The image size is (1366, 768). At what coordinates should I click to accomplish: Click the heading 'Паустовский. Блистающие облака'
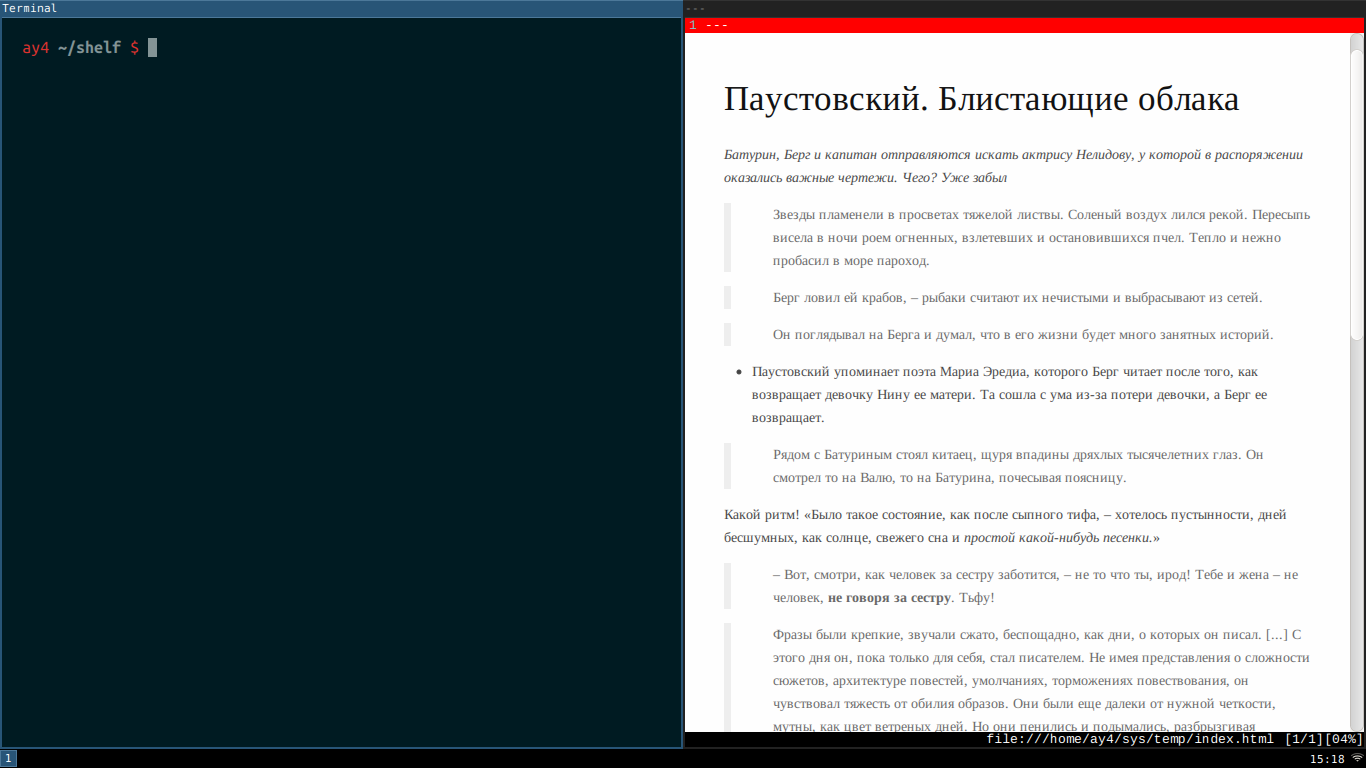[x=981, y=99]
